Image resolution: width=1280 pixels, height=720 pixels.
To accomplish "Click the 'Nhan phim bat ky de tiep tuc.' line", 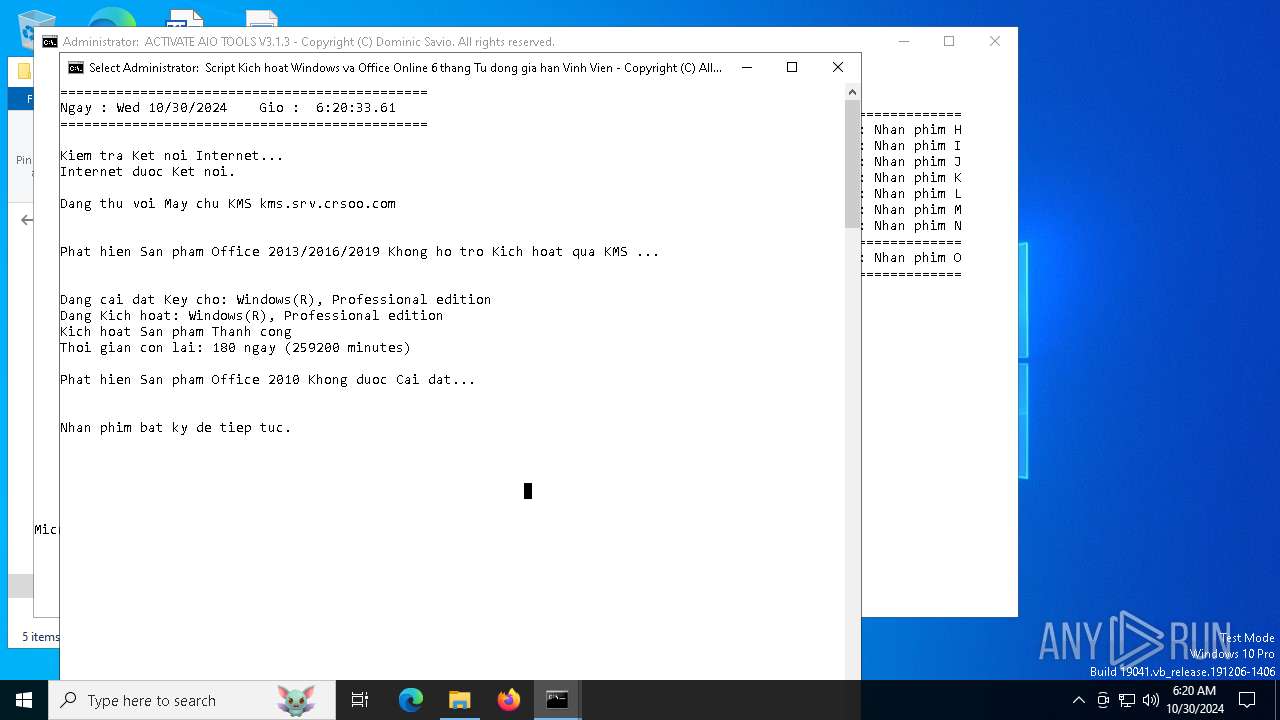I will tap(176, 427).
